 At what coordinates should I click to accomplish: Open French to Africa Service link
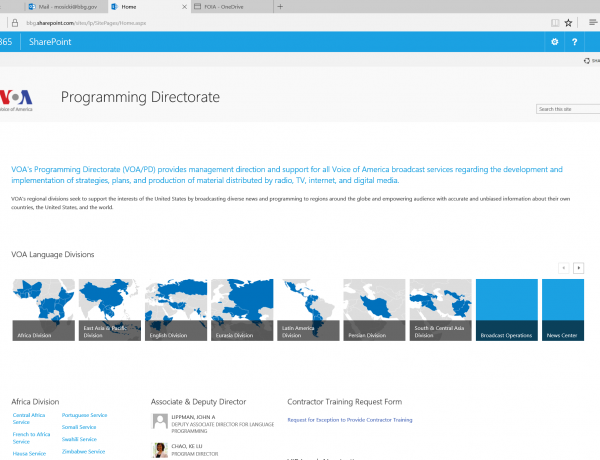(31, 438)
